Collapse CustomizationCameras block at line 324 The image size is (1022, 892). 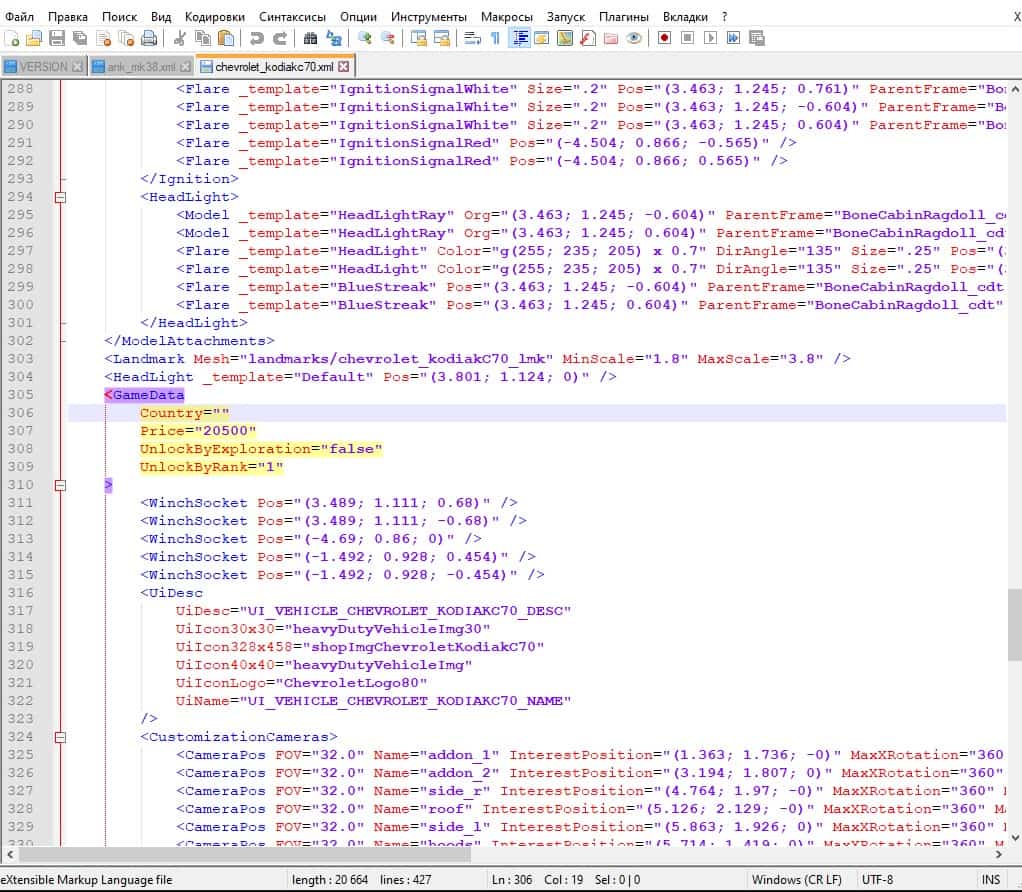pos(60,737)
